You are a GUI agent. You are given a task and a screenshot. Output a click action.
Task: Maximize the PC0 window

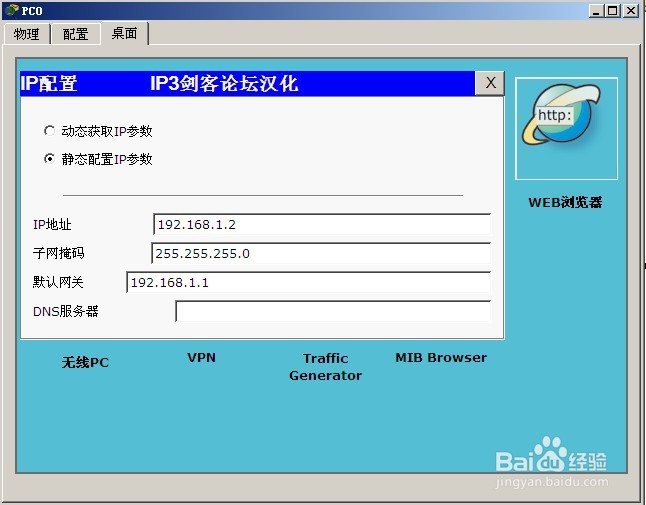click(x=613, y=10)
